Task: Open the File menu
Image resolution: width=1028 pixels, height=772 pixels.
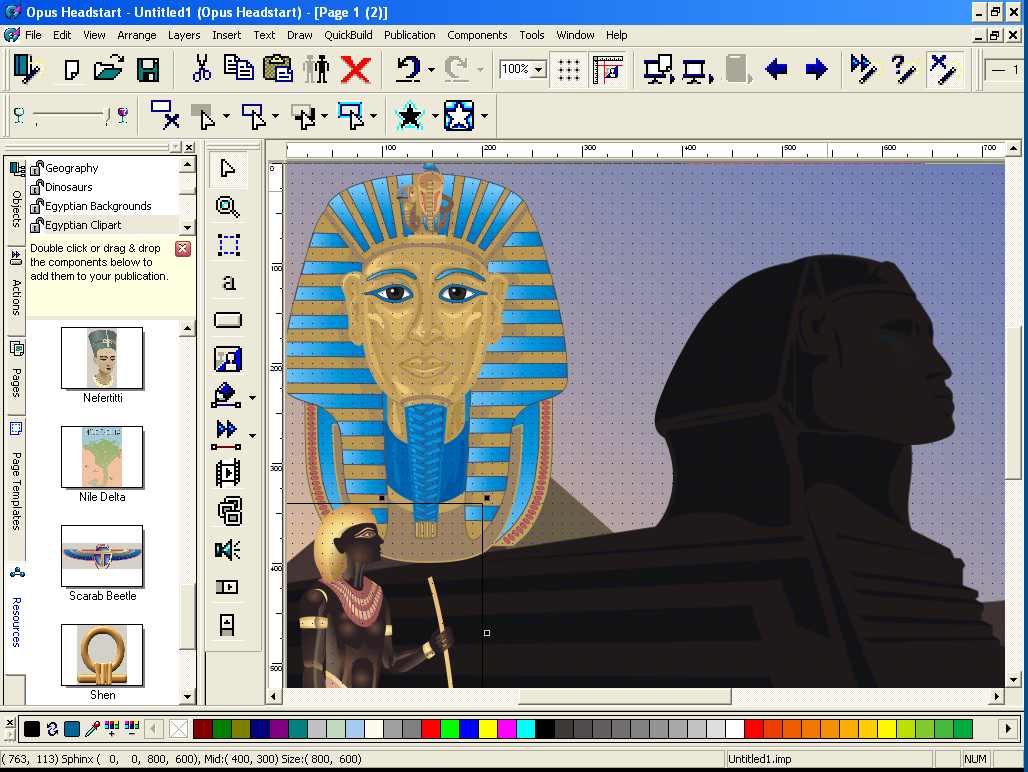Action: pos(33,35)
